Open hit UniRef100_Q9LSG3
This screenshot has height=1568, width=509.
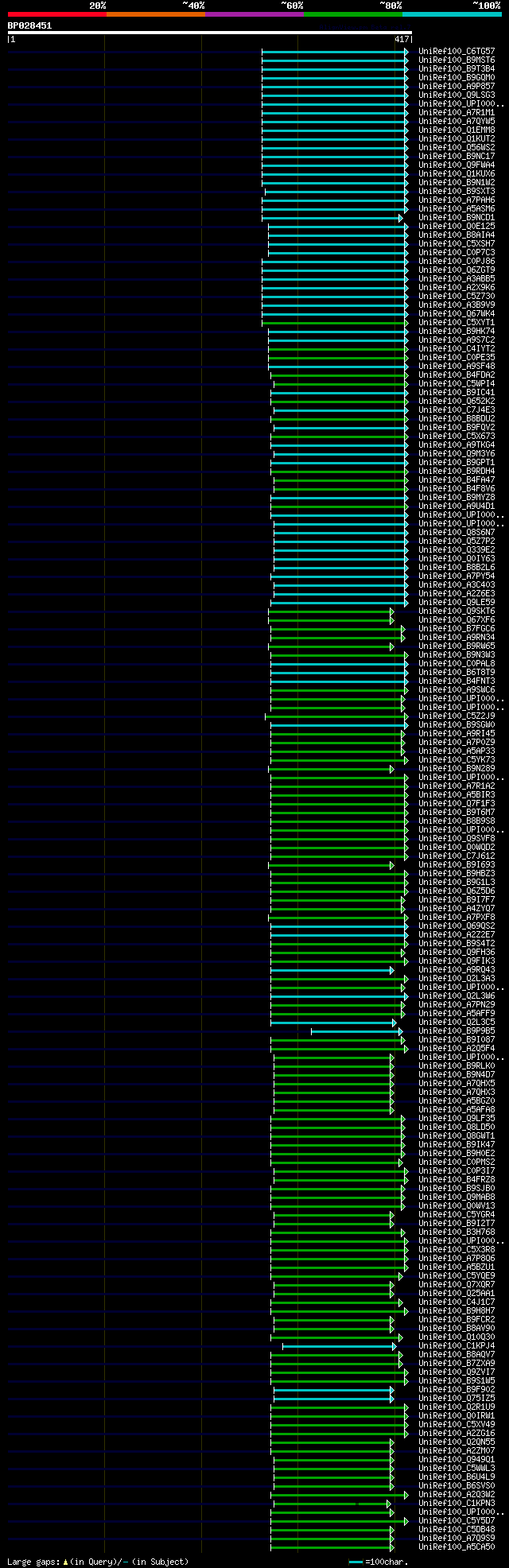457,95
